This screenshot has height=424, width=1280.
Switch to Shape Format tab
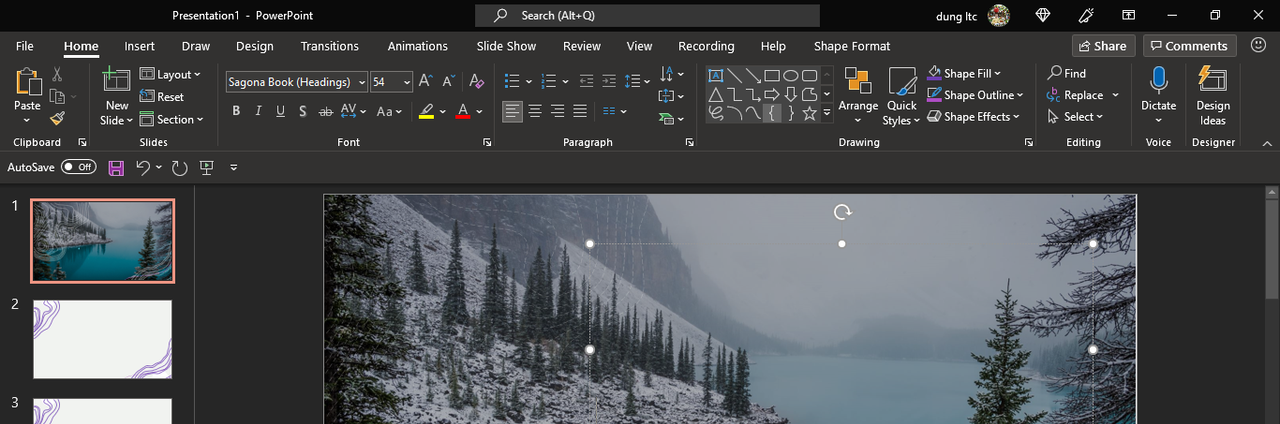[851, 46]
